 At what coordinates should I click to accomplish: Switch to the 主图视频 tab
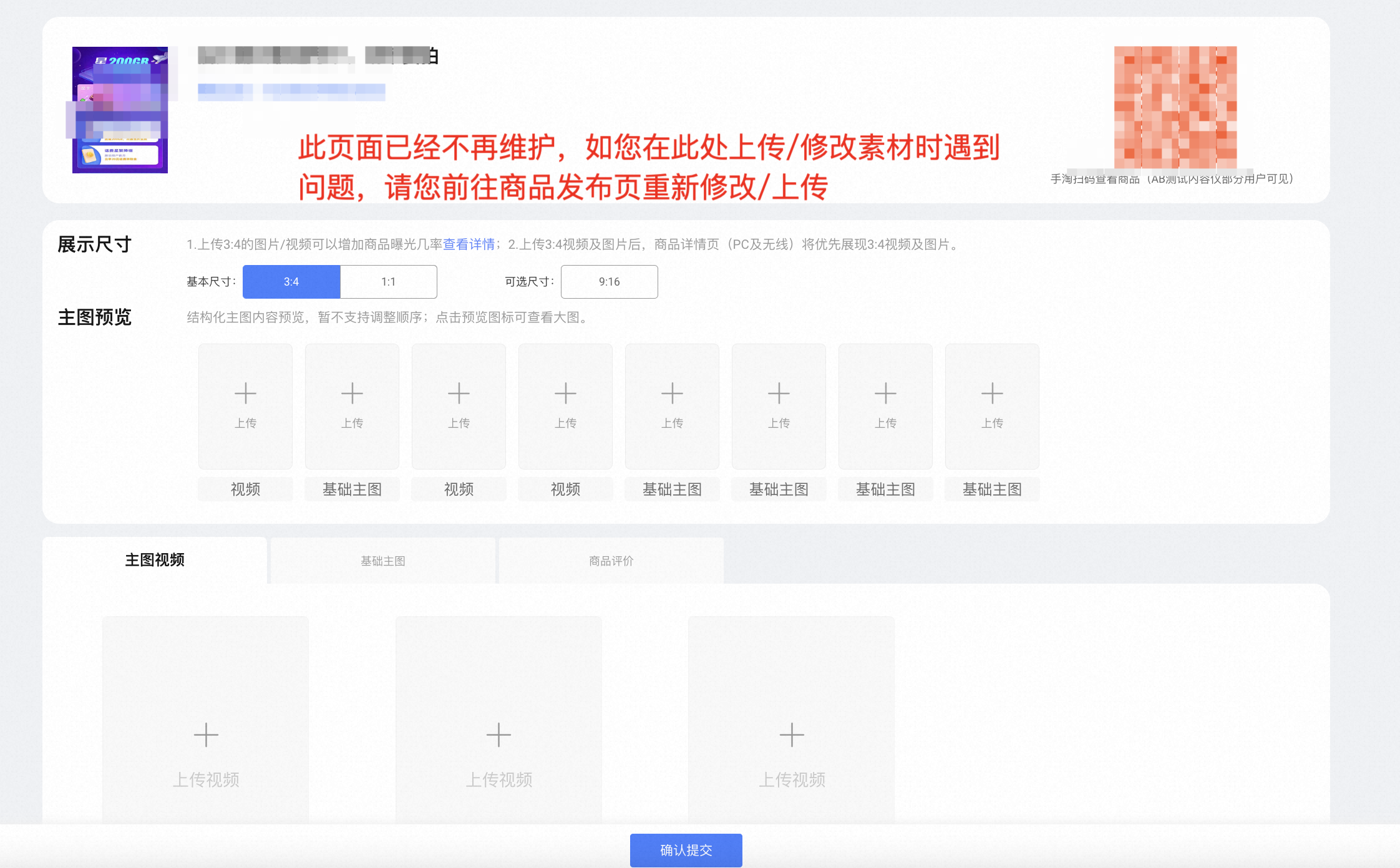pos(155,560)
